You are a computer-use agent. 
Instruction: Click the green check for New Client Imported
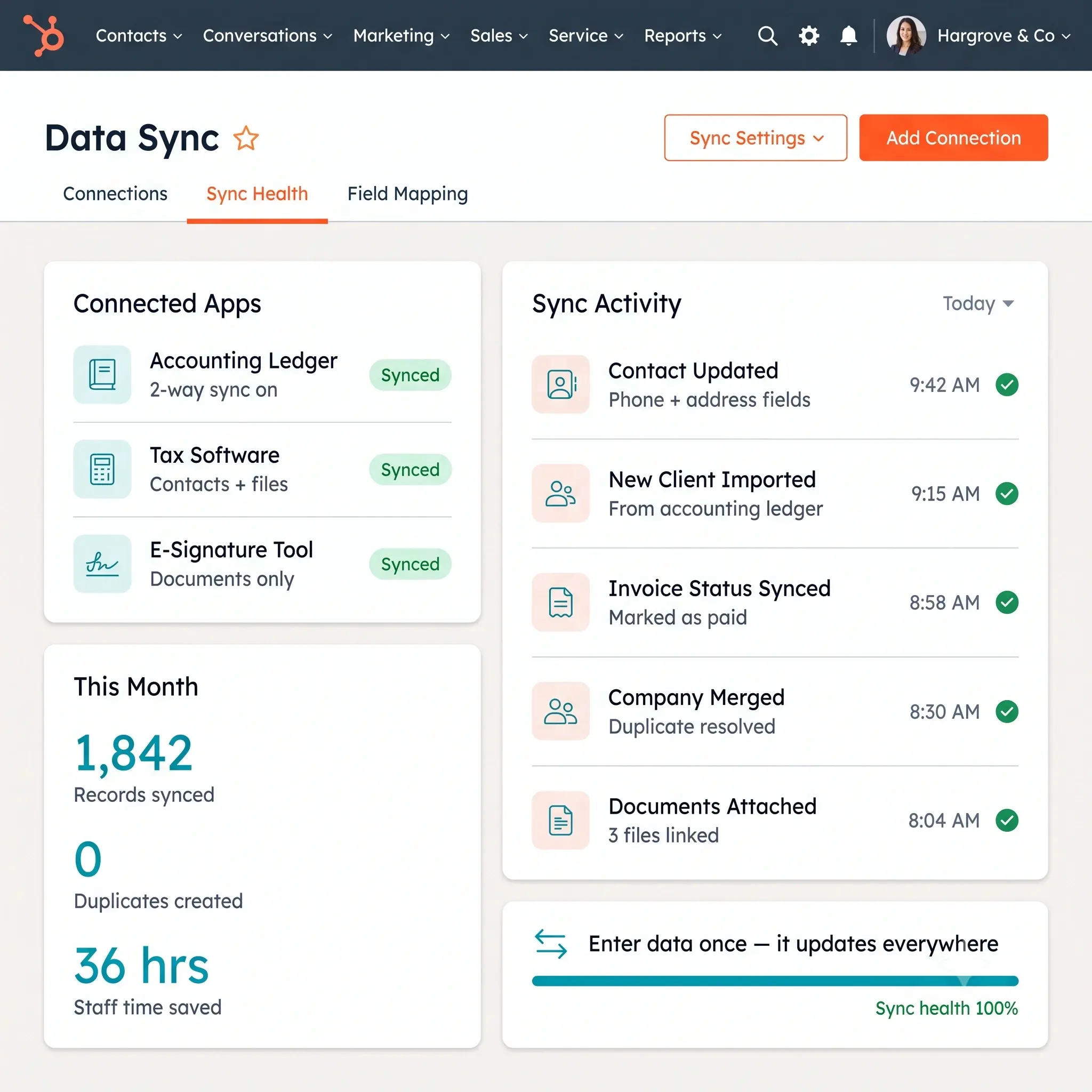click(x=1007, y=493)
